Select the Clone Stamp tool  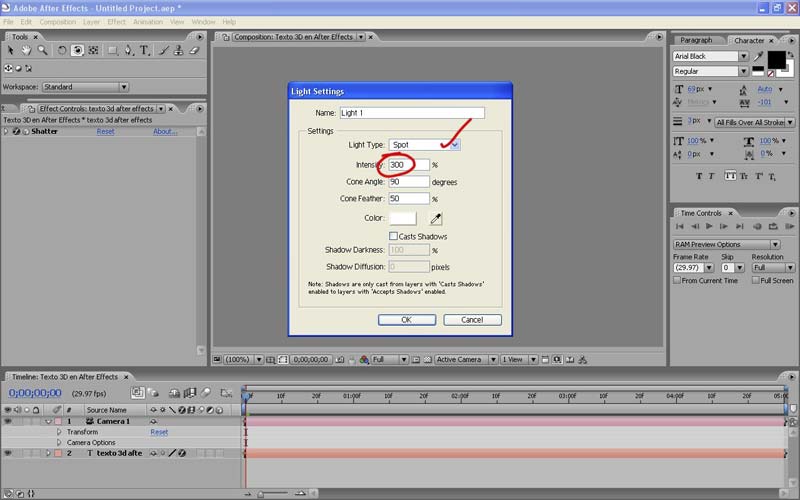pyautogui.click(x=179, y=50)
